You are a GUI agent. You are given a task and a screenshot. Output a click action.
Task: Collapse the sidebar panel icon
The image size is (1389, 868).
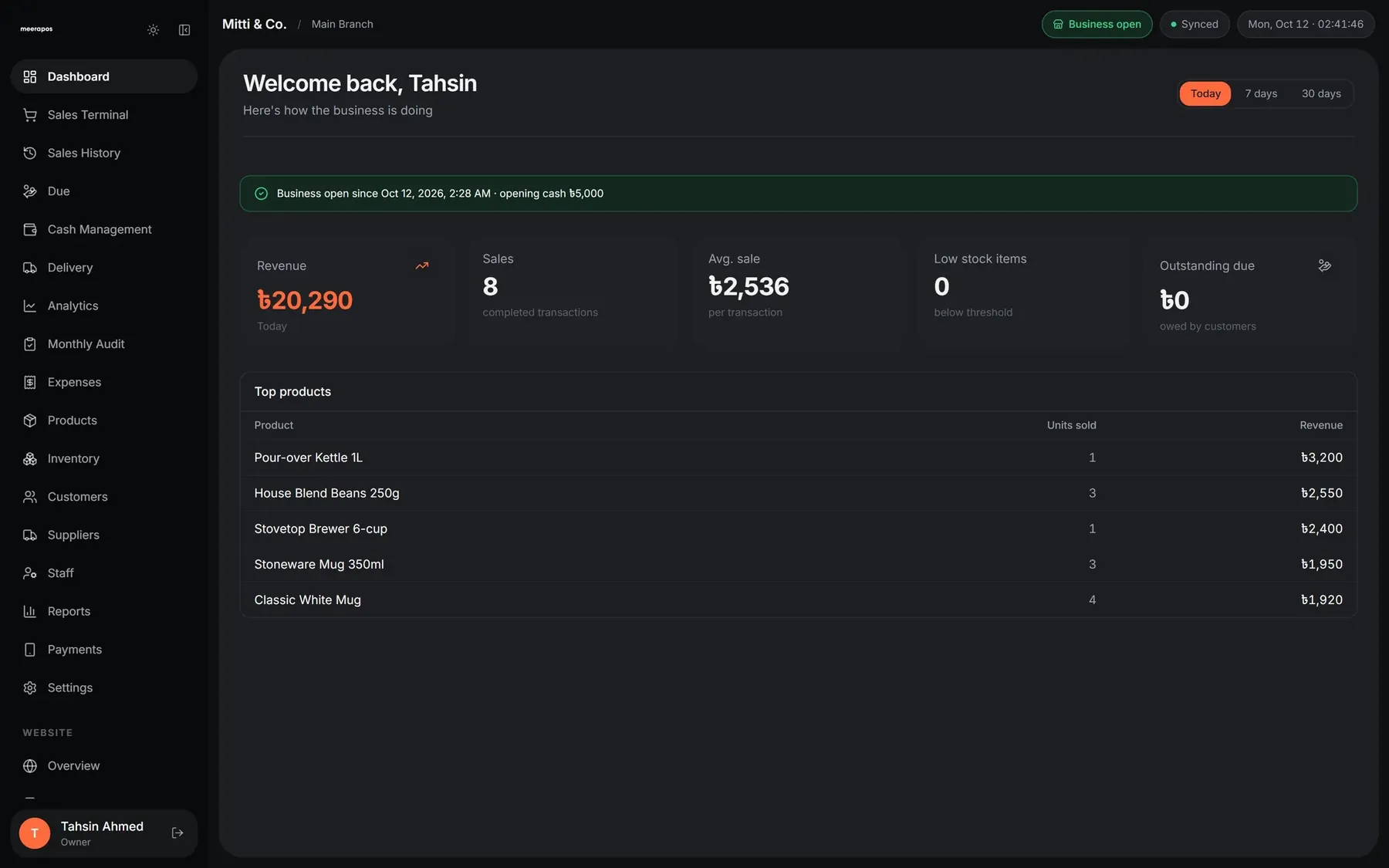tap(184, 30)
